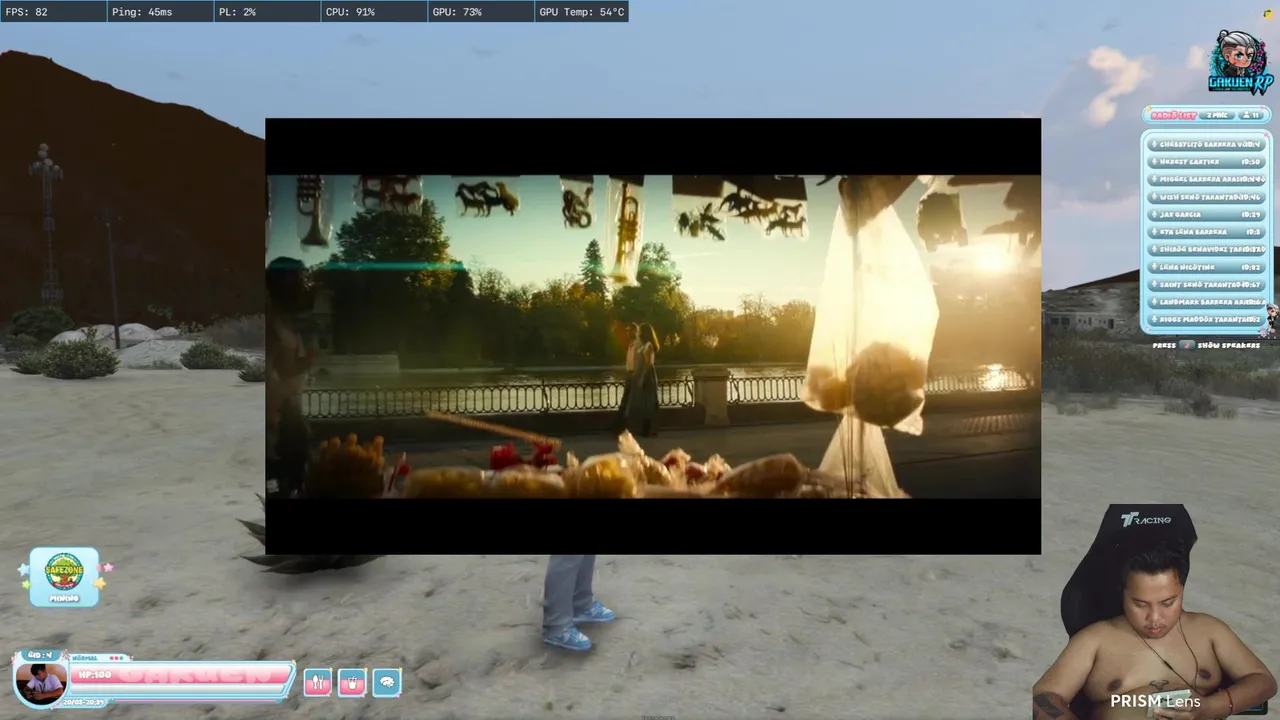The height and width of the screenshot is (720, 1280).
Task: Click the thirst drink cup status icon
Action: point(352,682)
